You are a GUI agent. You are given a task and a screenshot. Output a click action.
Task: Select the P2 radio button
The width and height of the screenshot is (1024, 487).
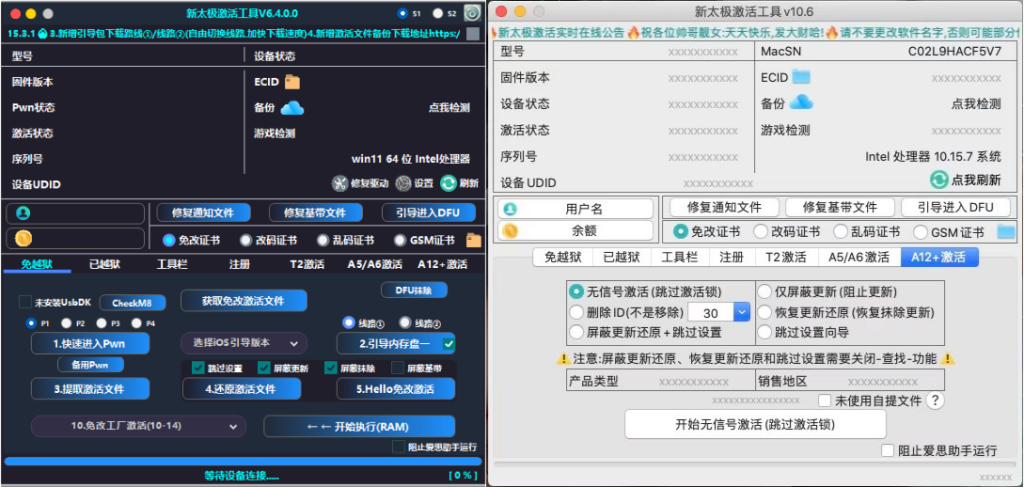(66, 323)
